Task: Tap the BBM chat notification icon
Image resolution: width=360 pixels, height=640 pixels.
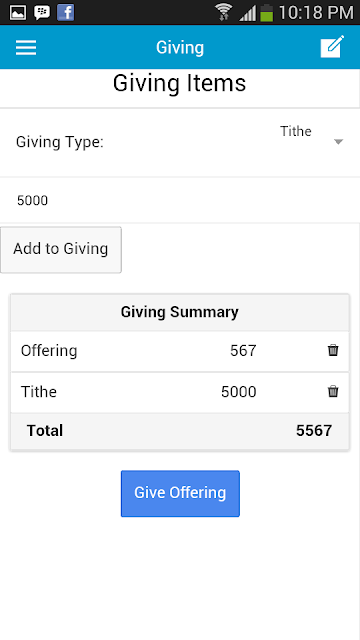Action: click(42, 13)
